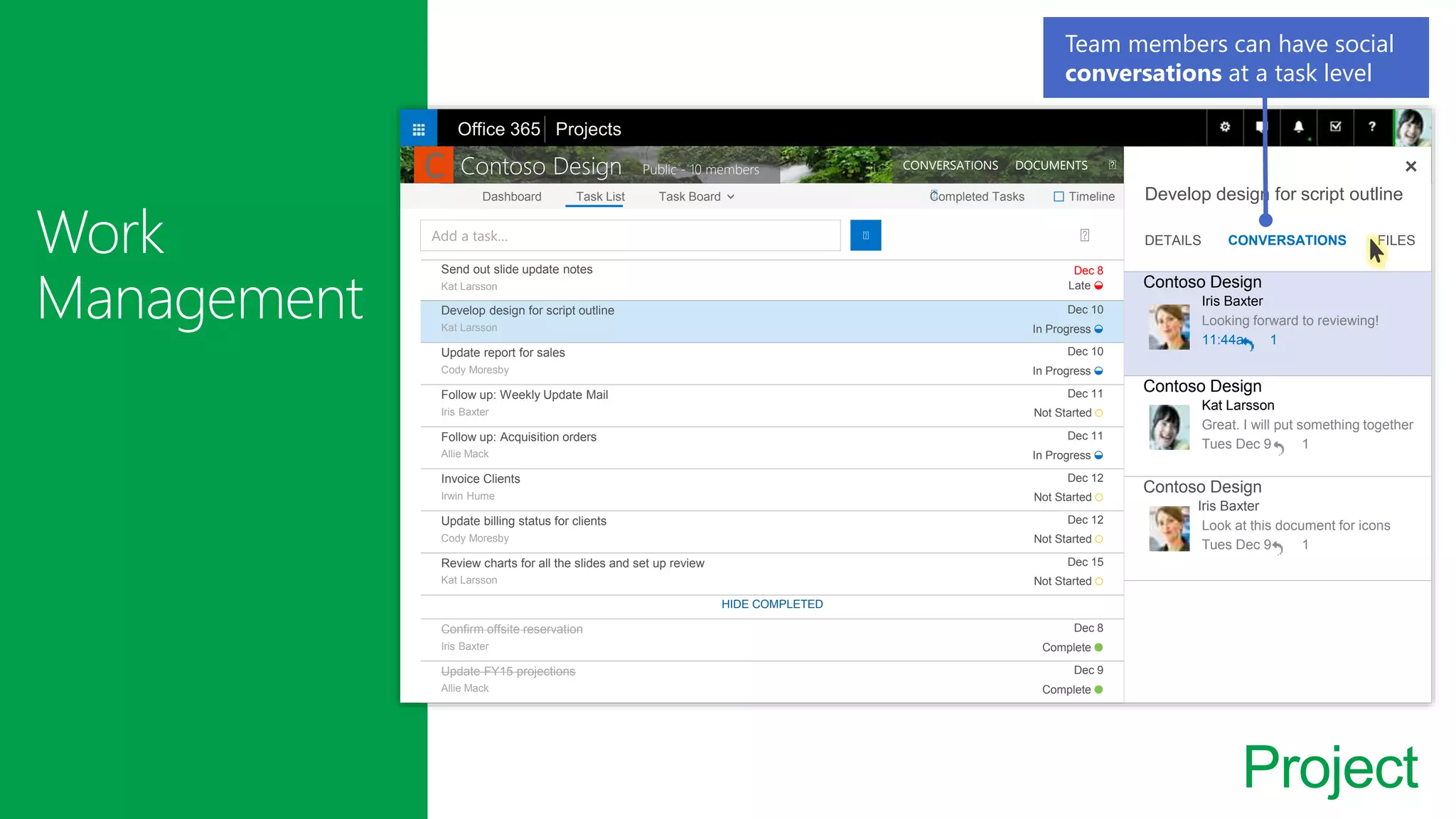This screenshot has width=1456, height=819.
Task: Open the tasks checkmark icon in header
Action: coord(1335,127)
